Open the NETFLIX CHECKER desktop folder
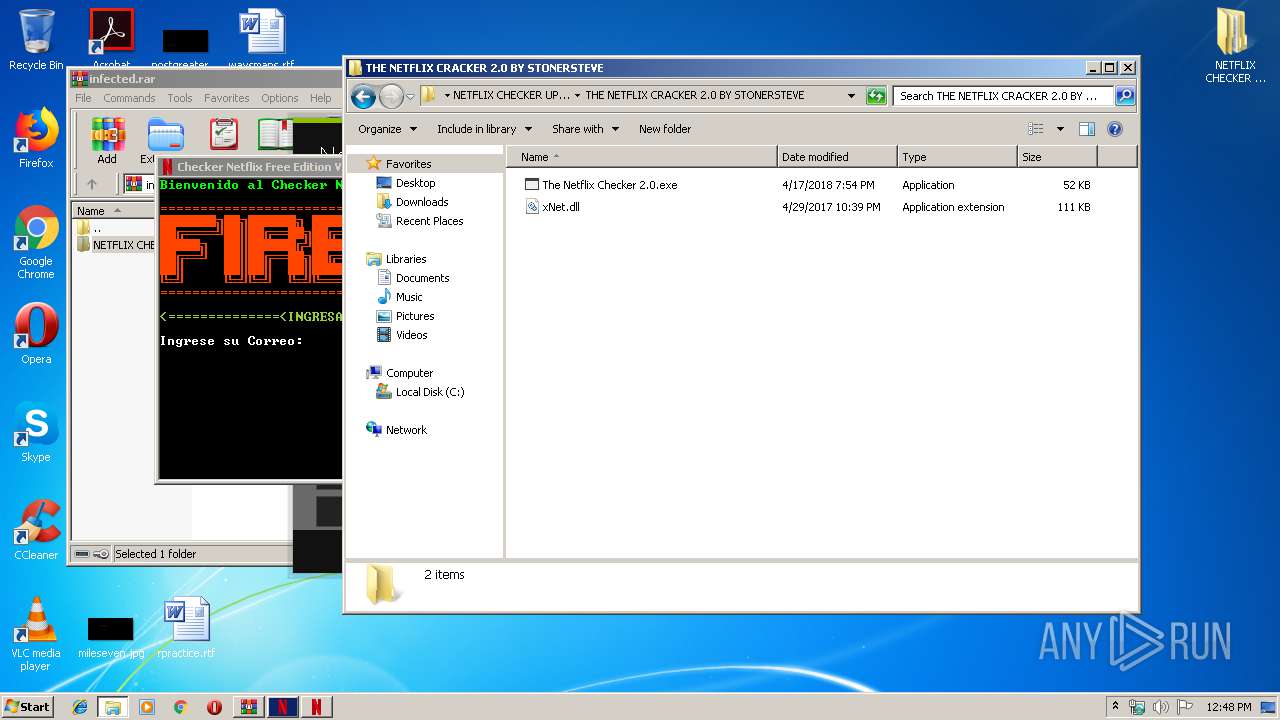The width and height of the screenshot is (1280, 720). [x=1235, y=46]
